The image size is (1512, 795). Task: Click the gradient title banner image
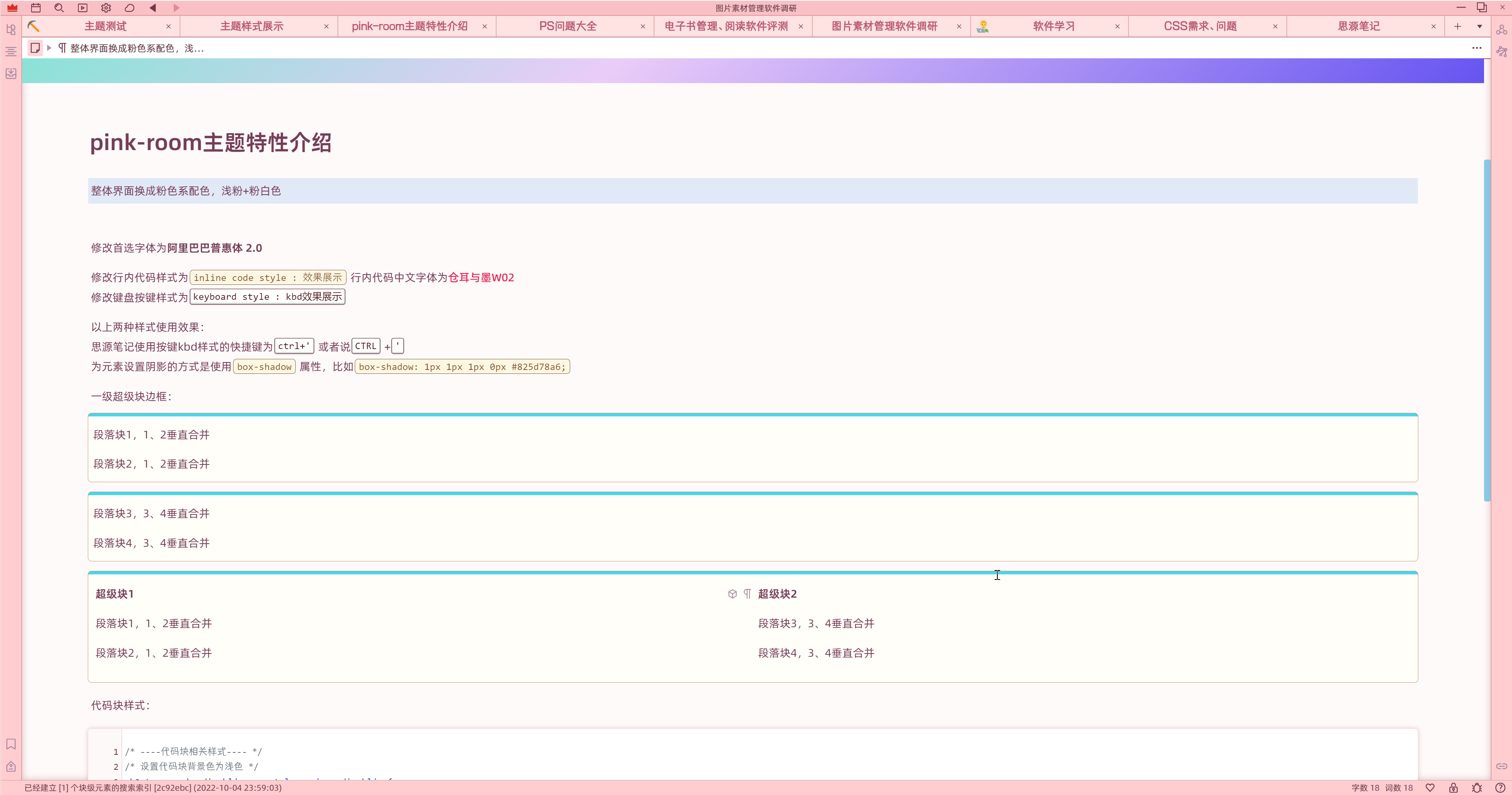tap(752, 71)
